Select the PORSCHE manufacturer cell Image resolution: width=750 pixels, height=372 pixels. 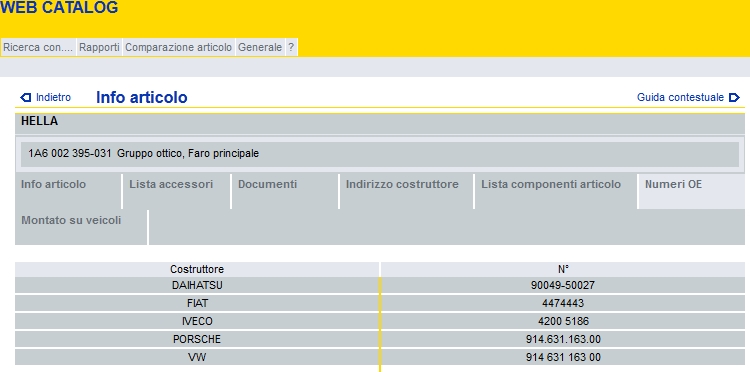click(x=197, y=339)
